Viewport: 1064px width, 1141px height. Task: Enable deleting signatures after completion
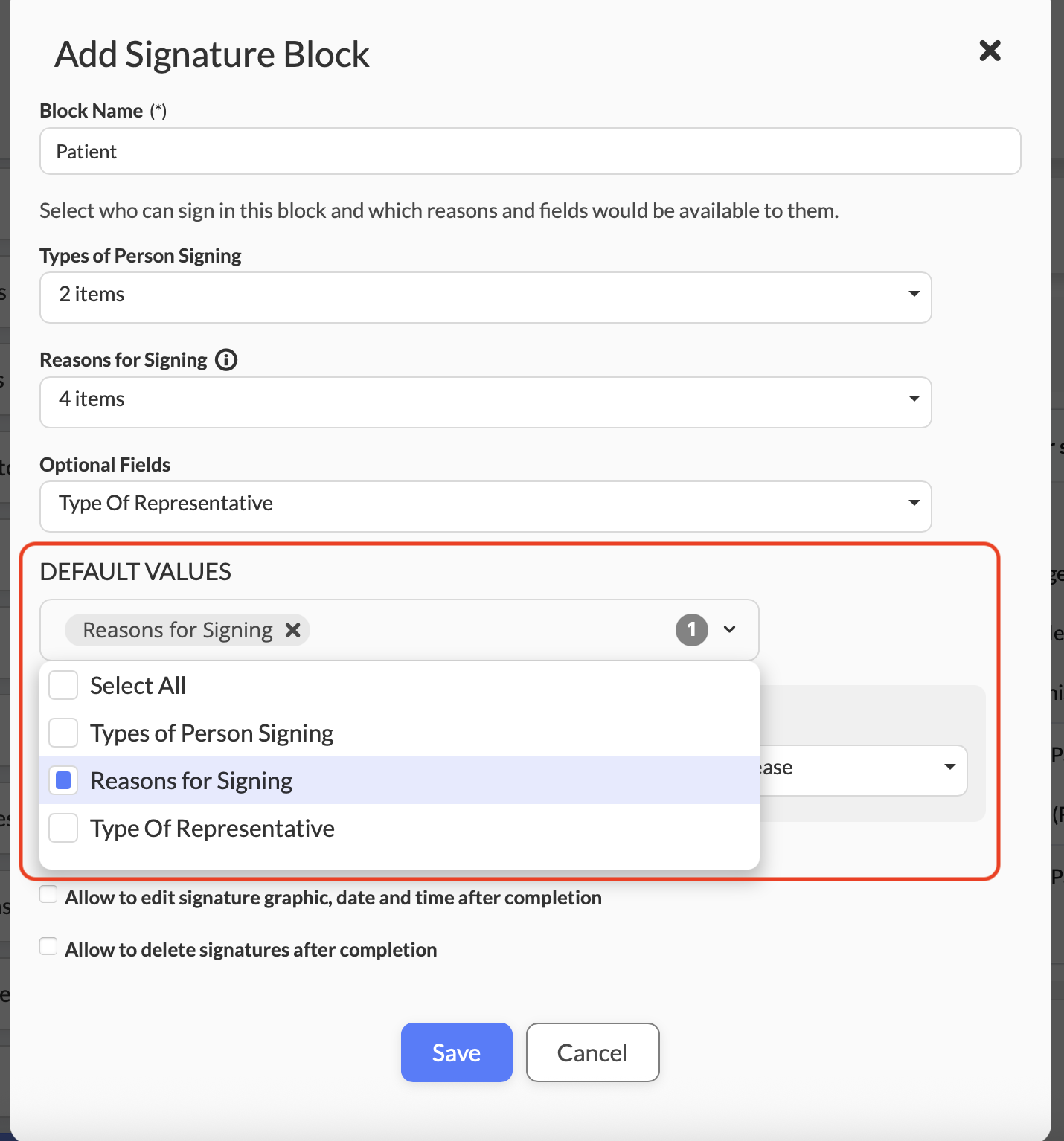tap(49, 947)
